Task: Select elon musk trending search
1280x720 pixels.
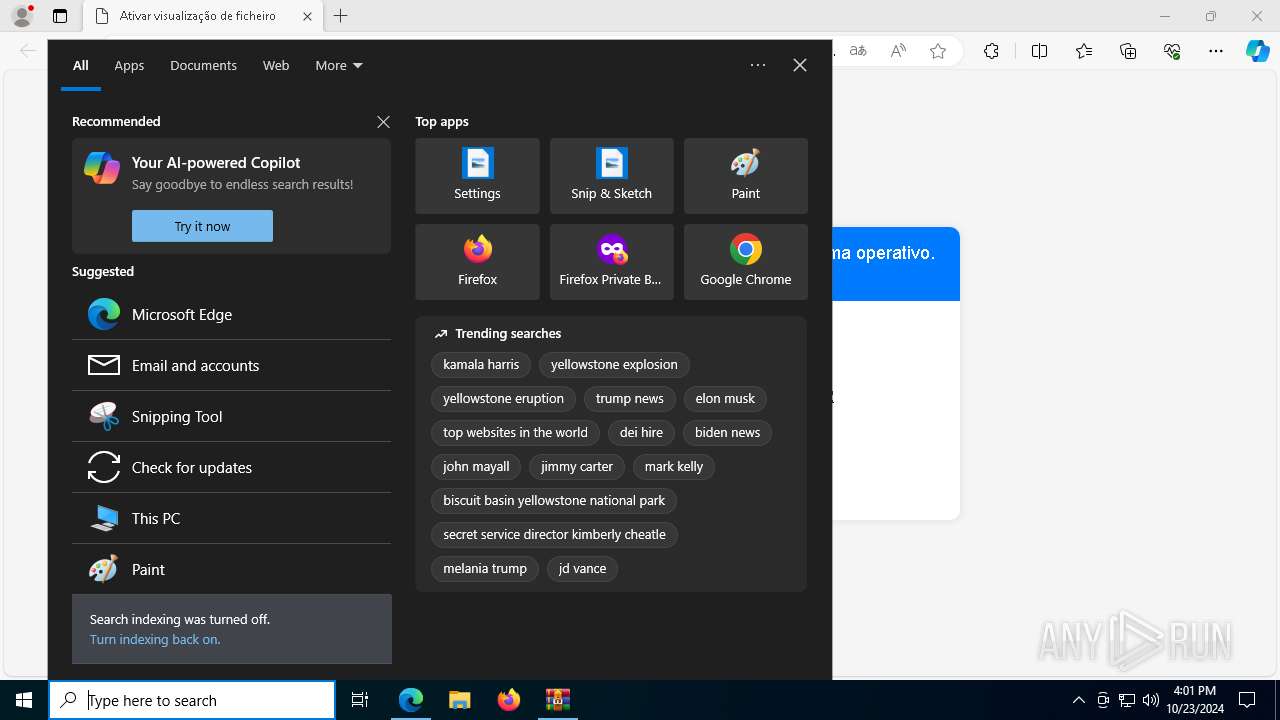Action: [725, 399]
